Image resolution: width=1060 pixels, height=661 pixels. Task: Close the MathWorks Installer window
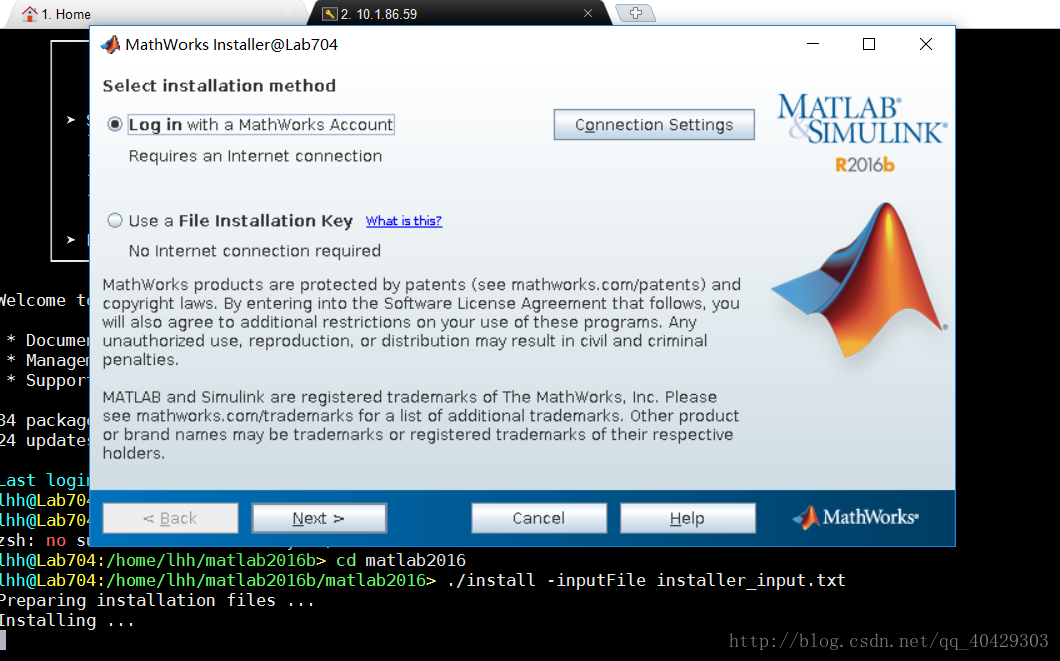(x=925, y=44)
